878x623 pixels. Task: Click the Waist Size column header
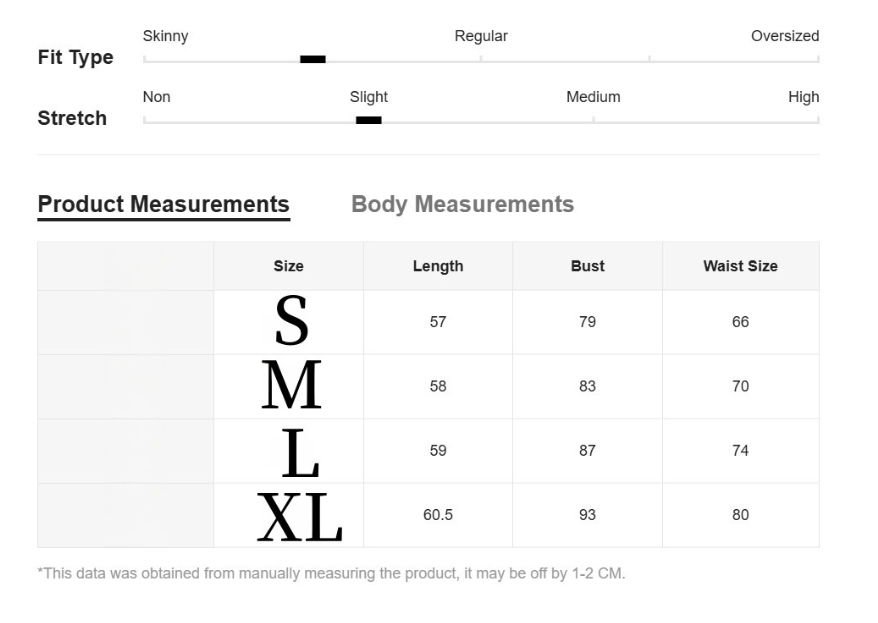click(x=740, y=266)
